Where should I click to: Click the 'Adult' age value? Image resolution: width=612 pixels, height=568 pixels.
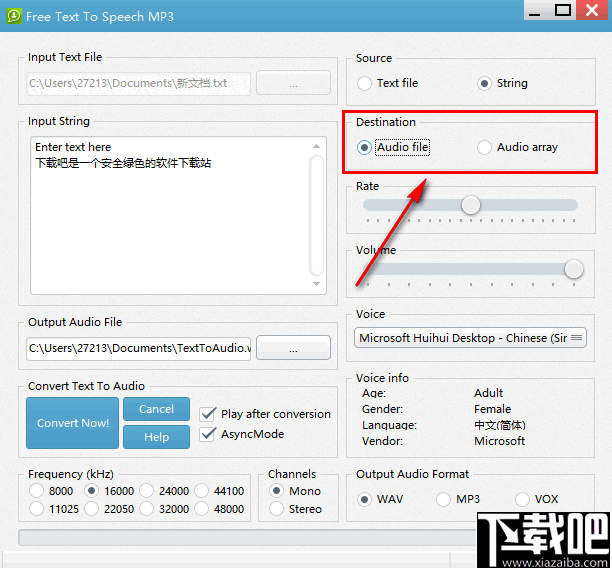[488, 393]
